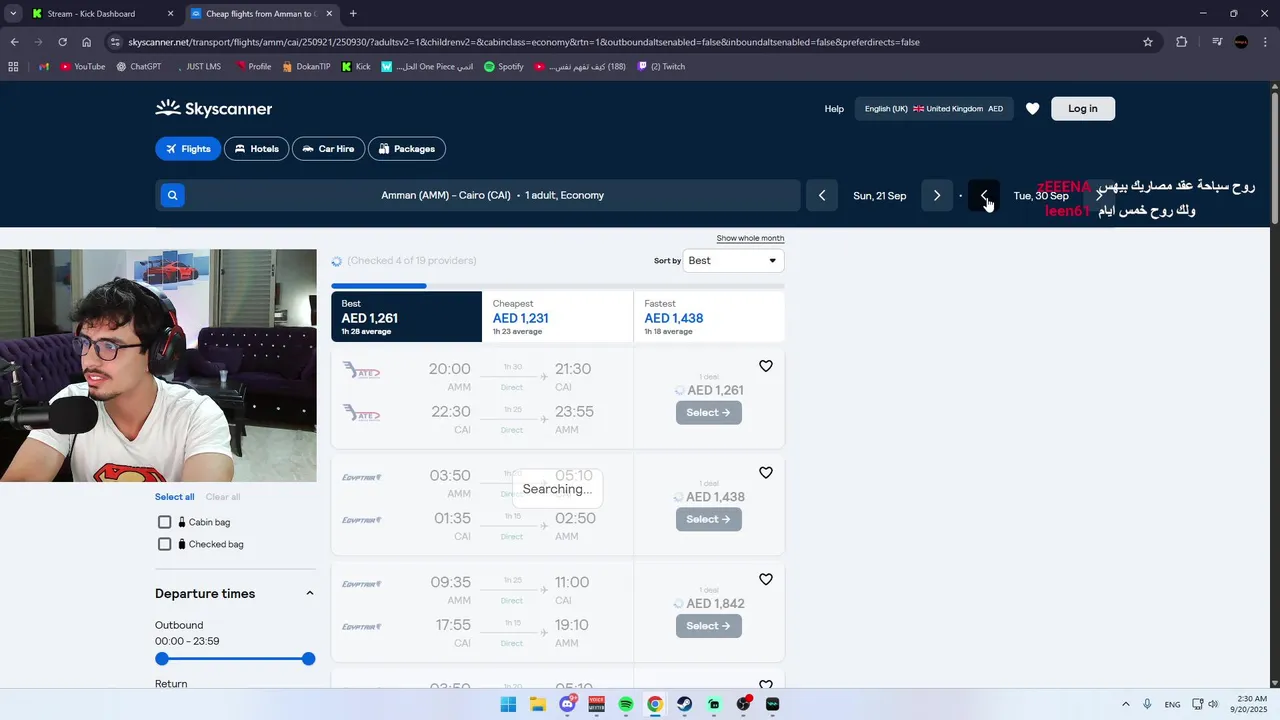Viewport: 1280px width, 720px height.
Task: Click Show whole month link
Action: click(750, 238)
